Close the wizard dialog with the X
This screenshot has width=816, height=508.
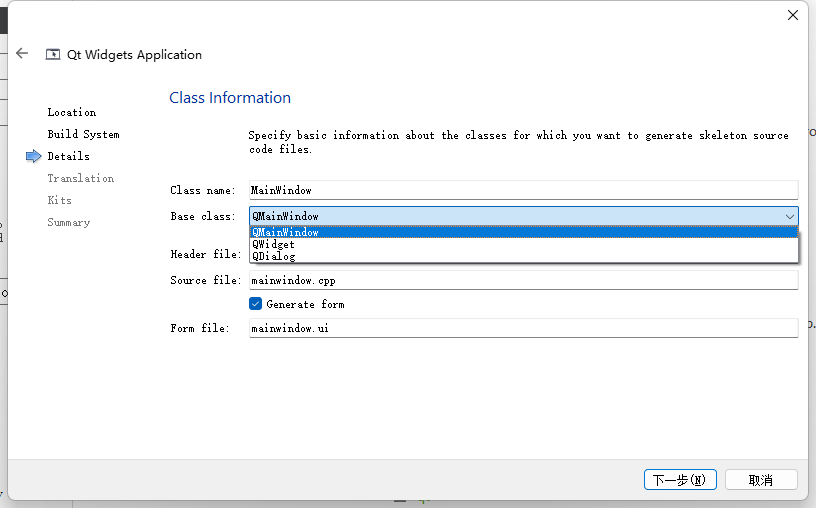793,15
